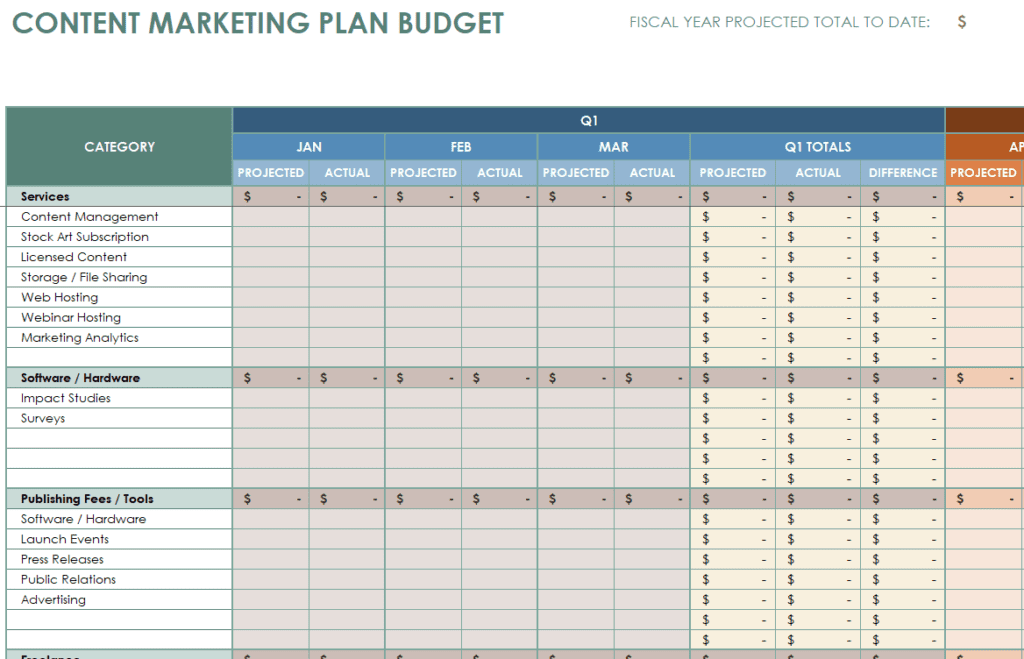Screen dimensions: 1024x659
Task: Select Q1 difference cell for Licensed Content
Action: [903, 257]
